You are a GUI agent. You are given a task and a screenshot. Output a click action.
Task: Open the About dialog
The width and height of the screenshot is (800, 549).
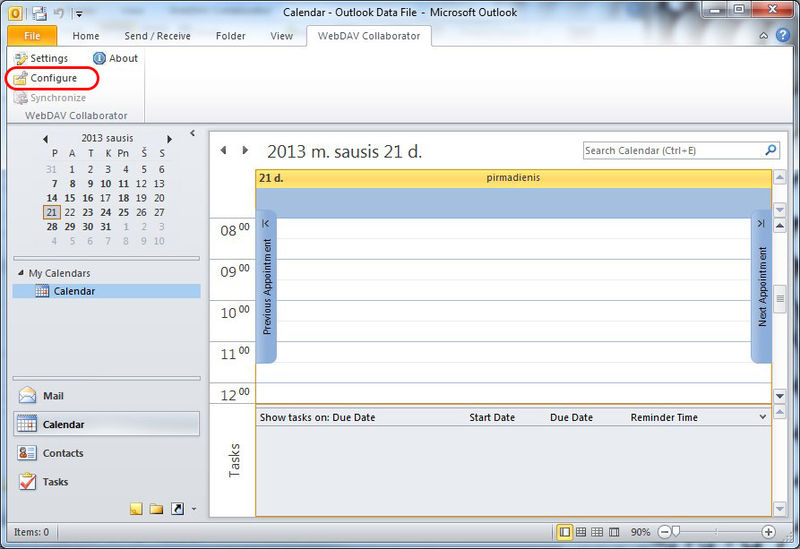pyautogui.click(x=115, y=58)
